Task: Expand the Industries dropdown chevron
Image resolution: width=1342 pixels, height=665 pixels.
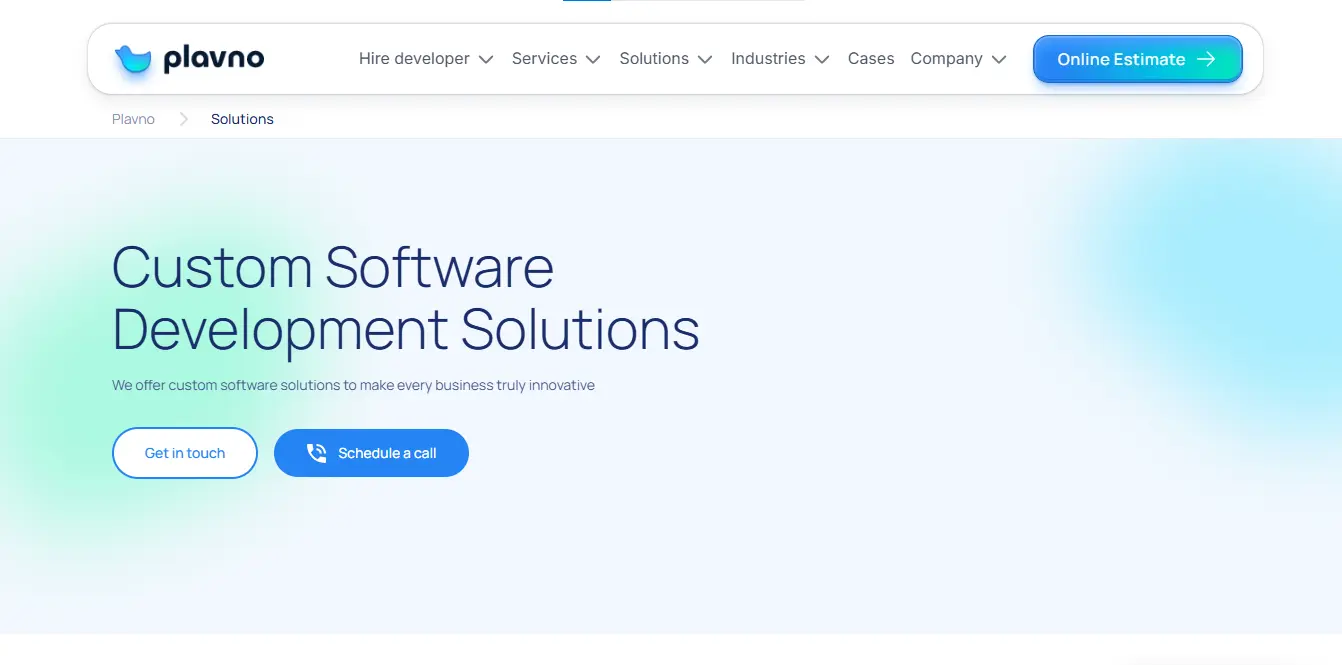Action: pos(822,60)
